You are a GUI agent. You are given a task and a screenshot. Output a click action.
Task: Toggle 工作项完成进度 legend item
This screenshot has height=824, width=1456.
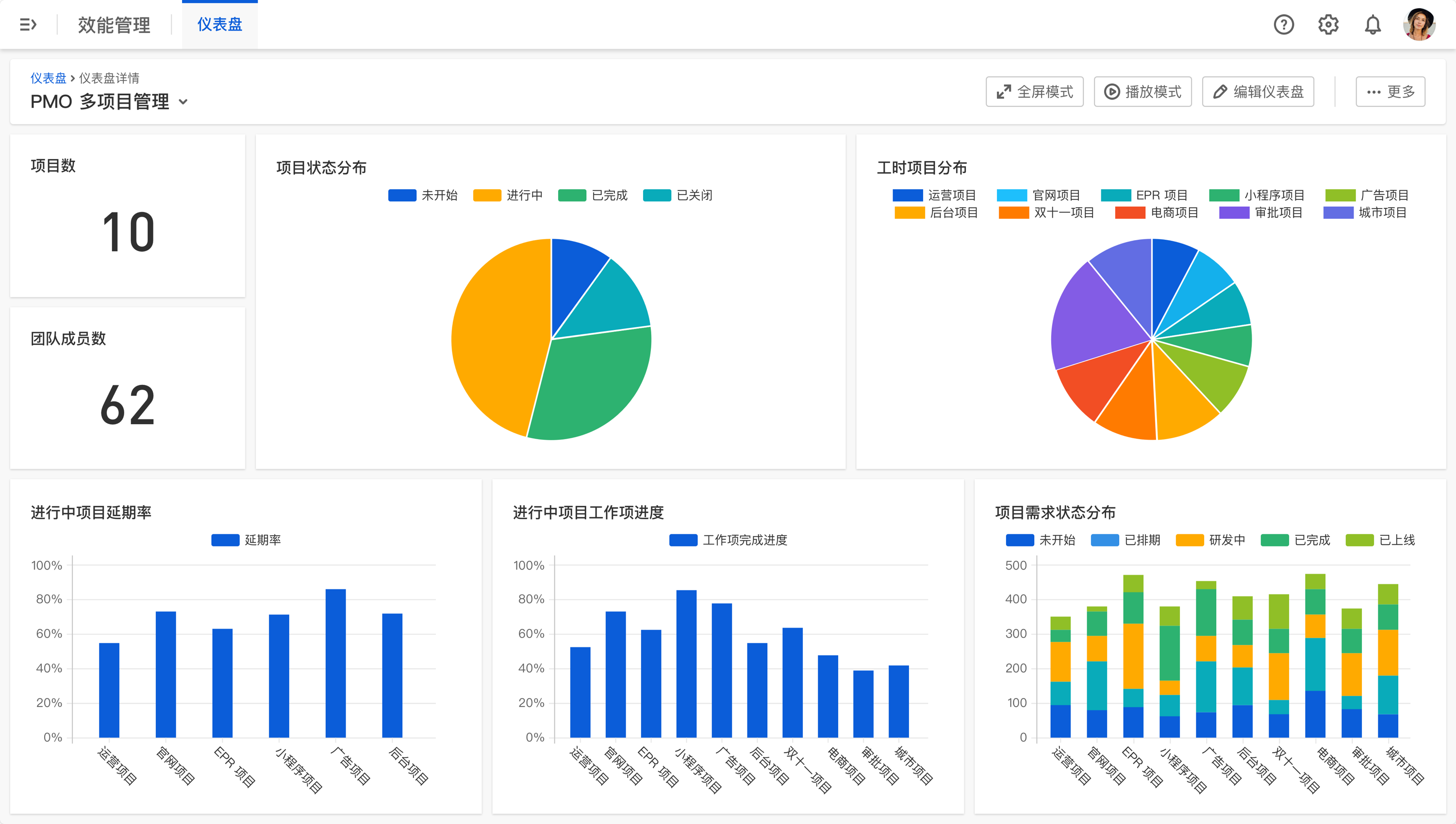(728, 540)
